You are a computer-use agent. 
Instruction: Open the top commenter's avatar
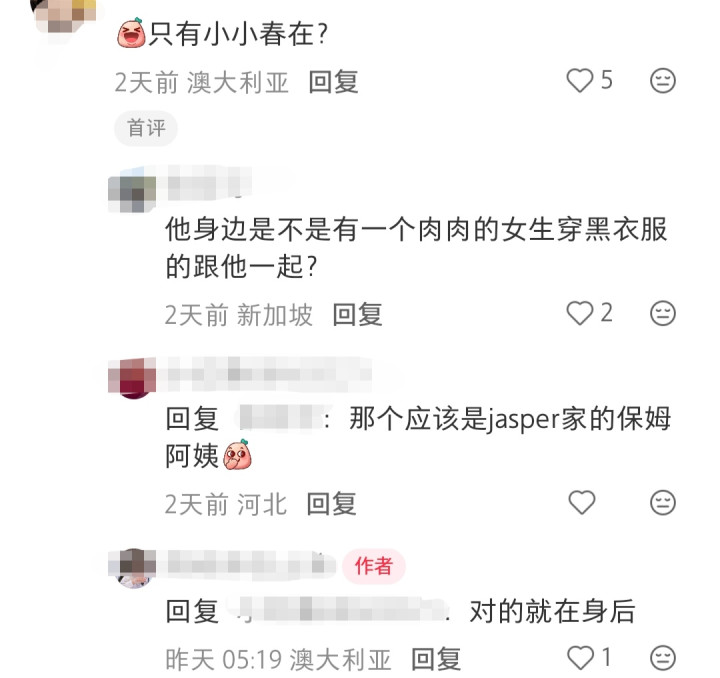[65, 18]
